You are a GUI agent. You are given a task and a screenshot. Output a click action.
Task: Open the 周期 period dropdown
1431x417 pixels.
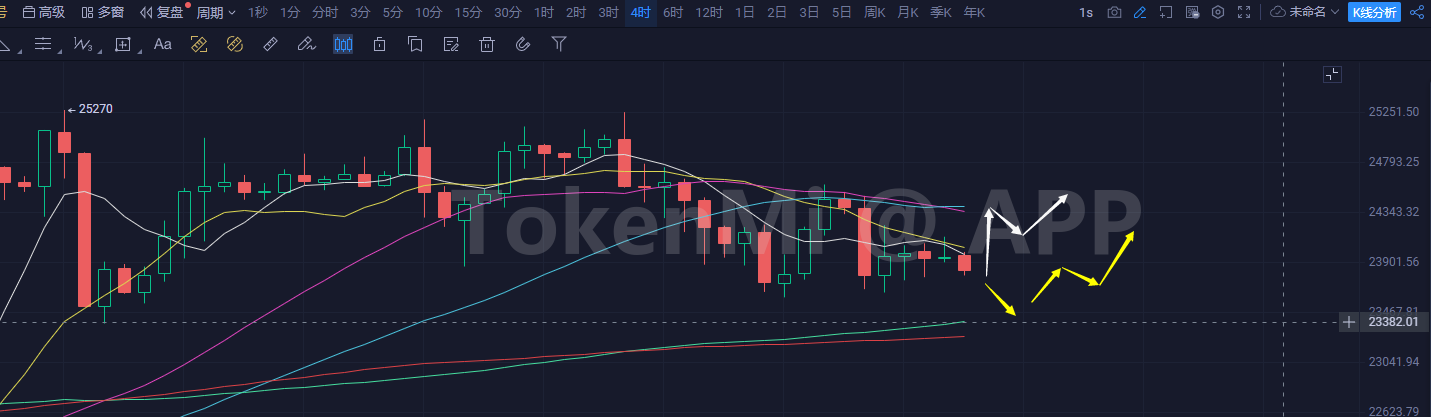(216, 13)
